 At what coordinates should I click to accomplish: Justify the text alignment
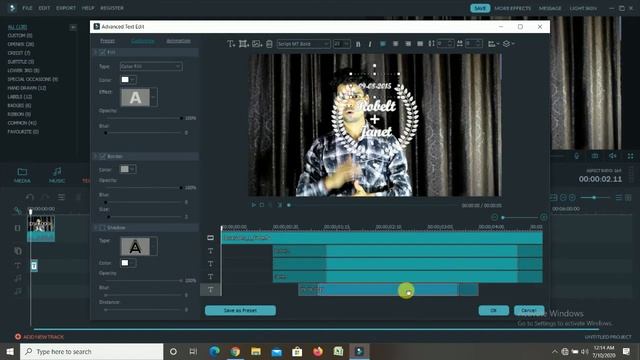420,44
